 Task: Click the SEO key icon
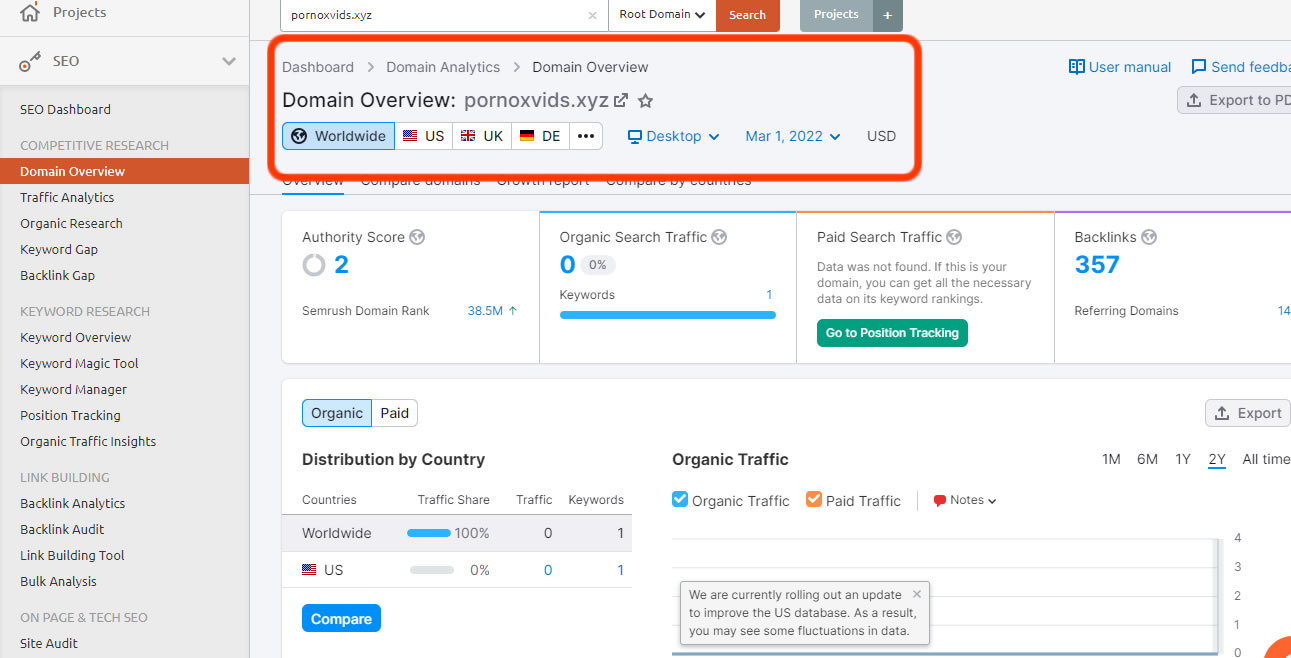click(30, 61)
